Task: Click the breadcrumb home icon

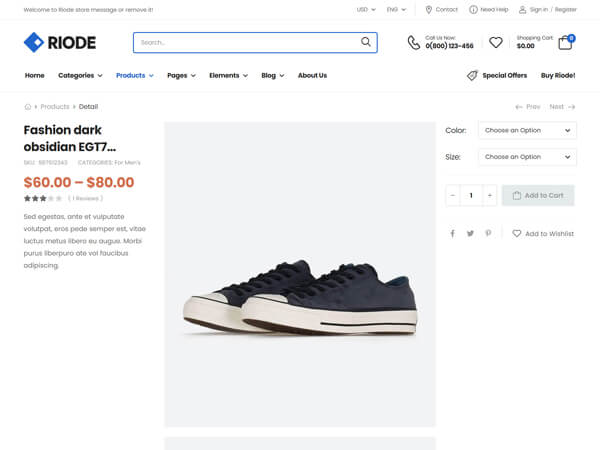Action: [28, 107]
